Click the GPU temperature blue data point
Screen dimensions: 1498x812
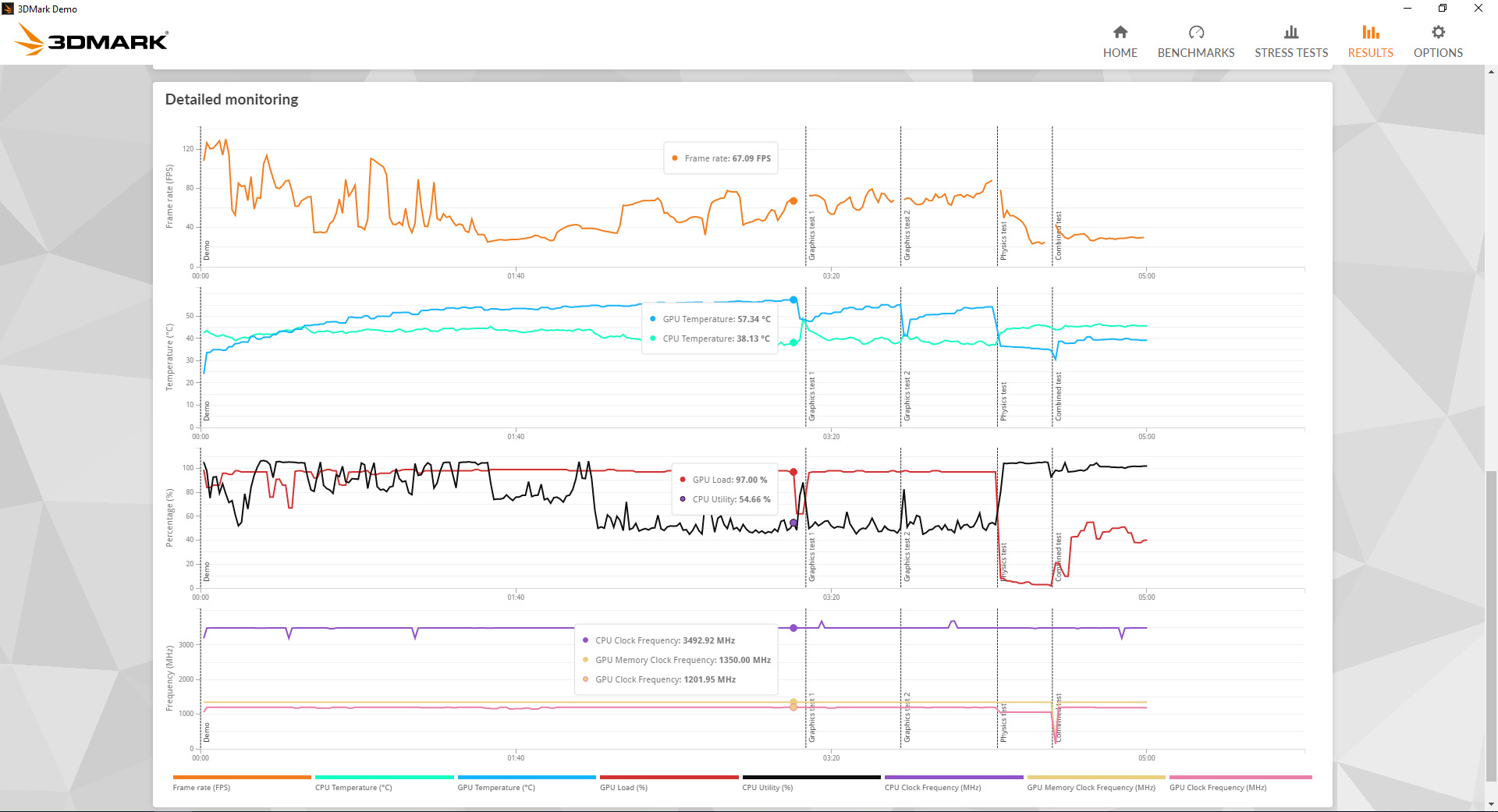point(793,300)
